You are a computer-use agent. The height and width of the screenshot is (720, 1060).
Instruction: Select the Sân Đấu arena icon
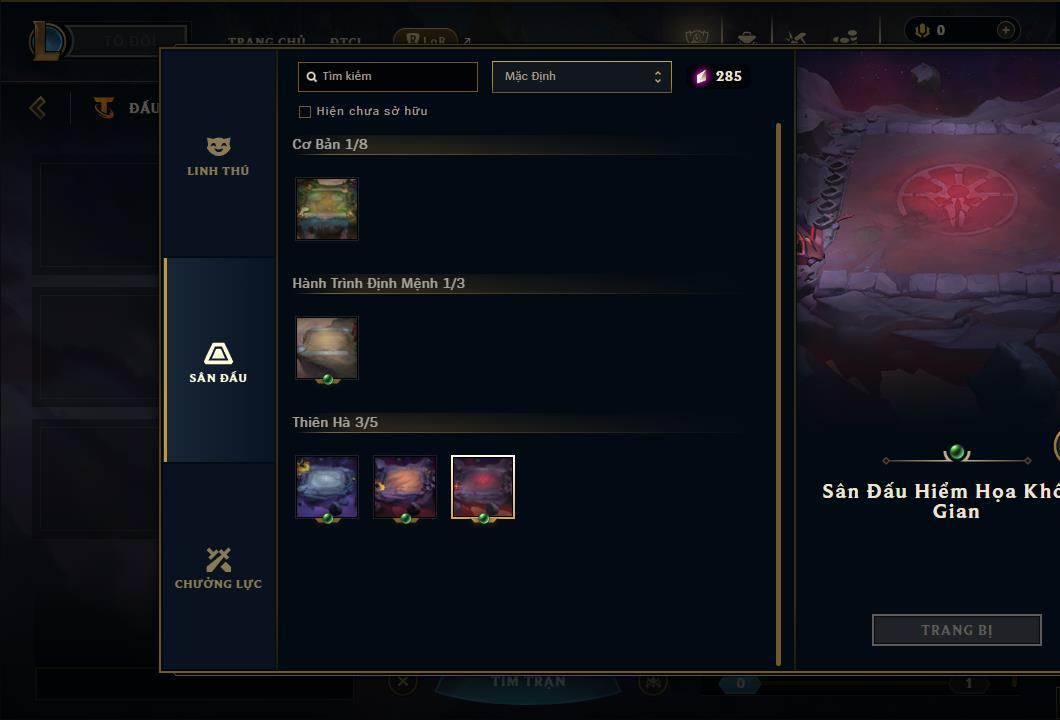[x=218, y=353]
